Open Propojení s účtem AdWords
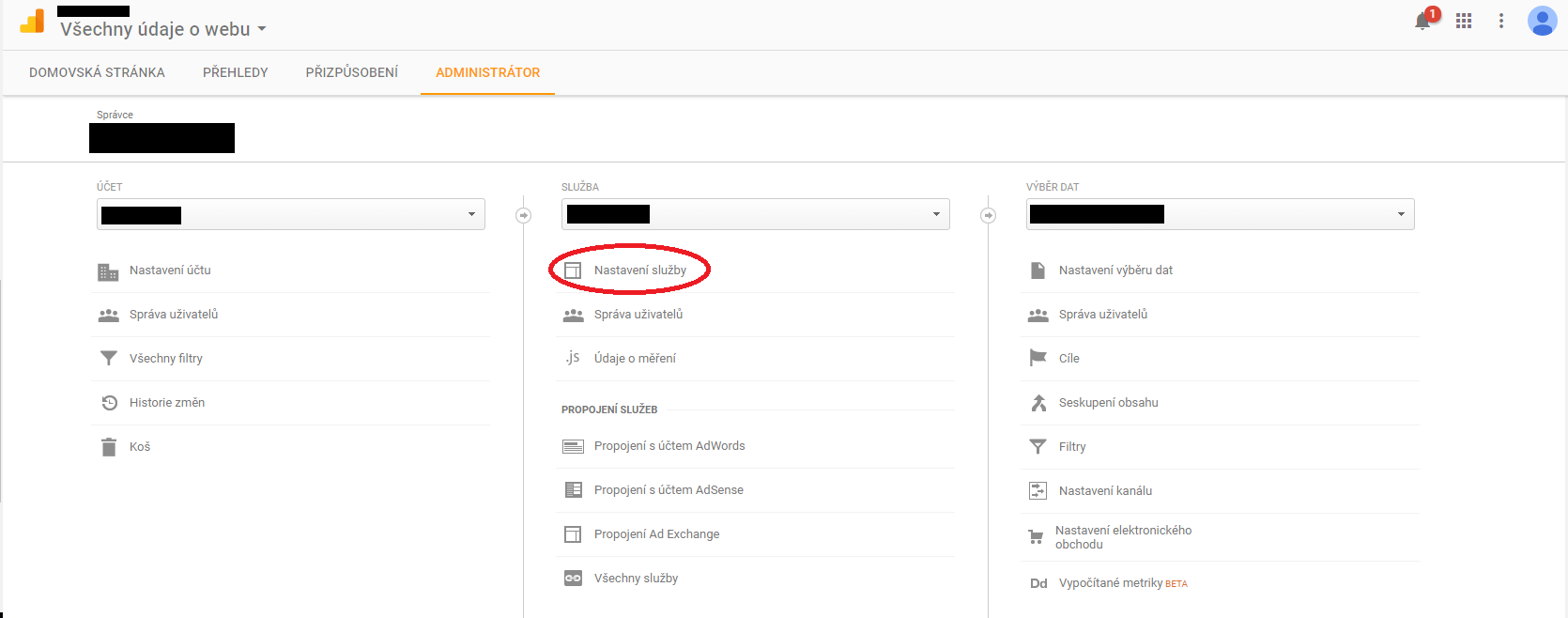The width and height of the screenshot is (1568, 618). click(669, 446)
